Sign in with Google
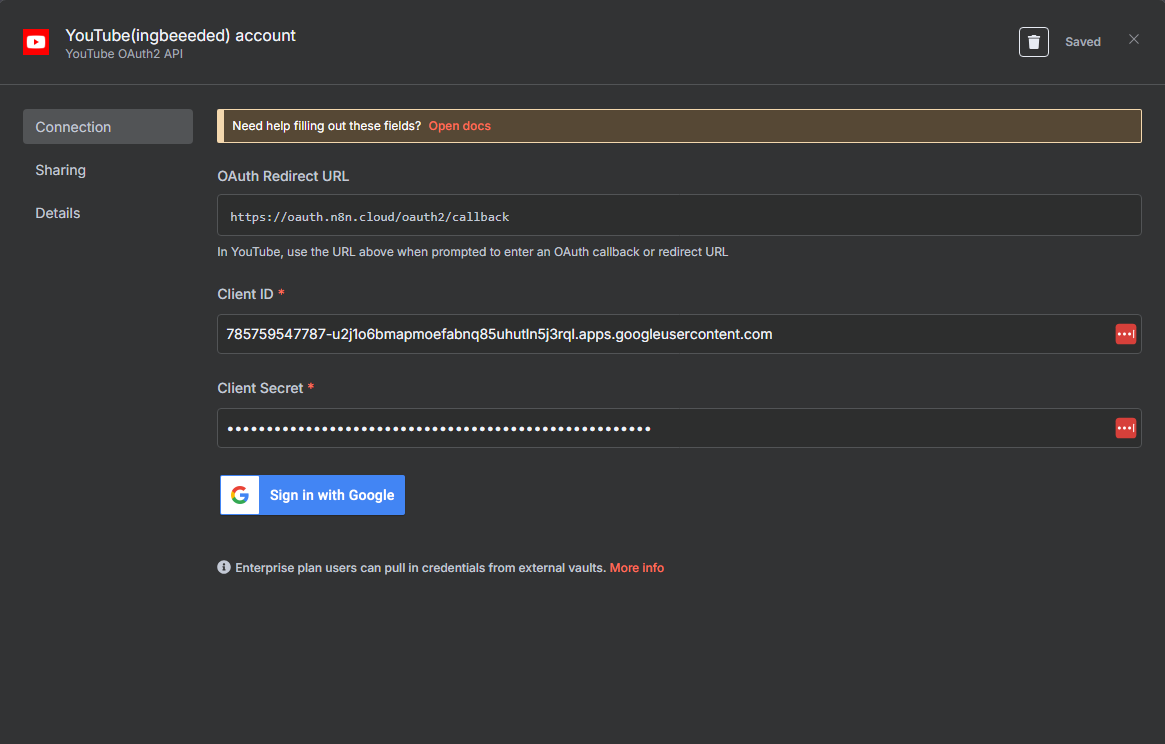The image size is (1165, 744). 313,495
